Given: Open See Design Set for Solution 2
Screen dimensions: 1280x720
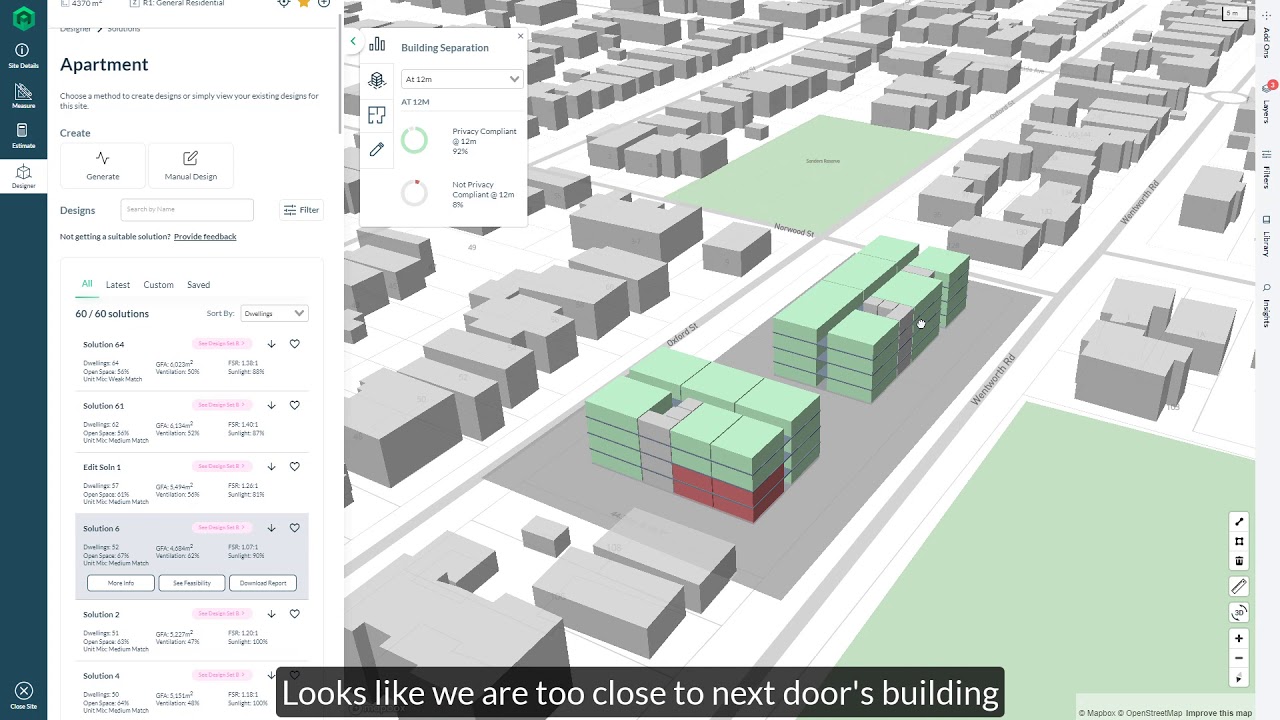Looking at the screenshot, I should point(220,614).
